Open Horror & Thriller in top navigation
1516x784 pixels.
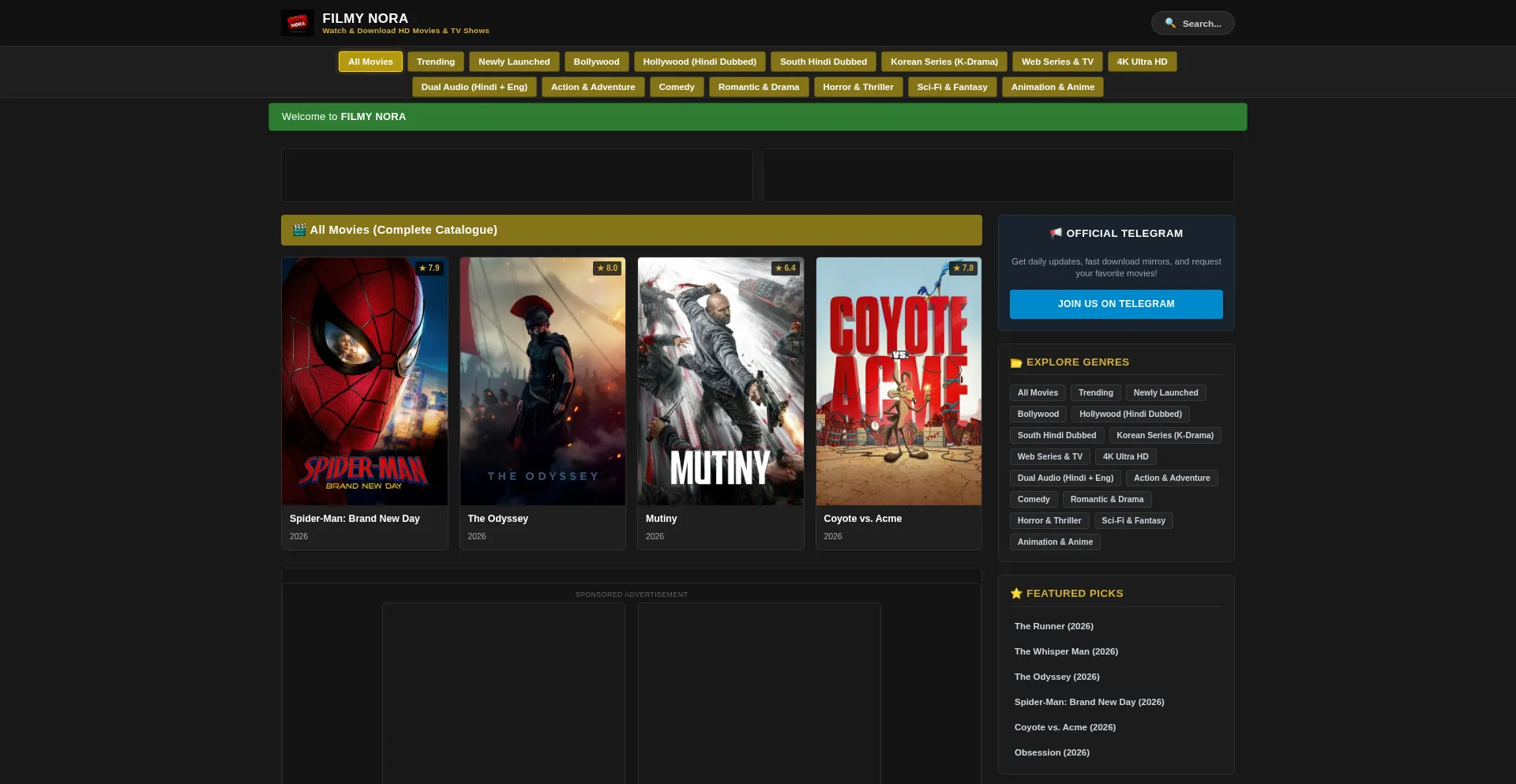(x=858, y=87)
